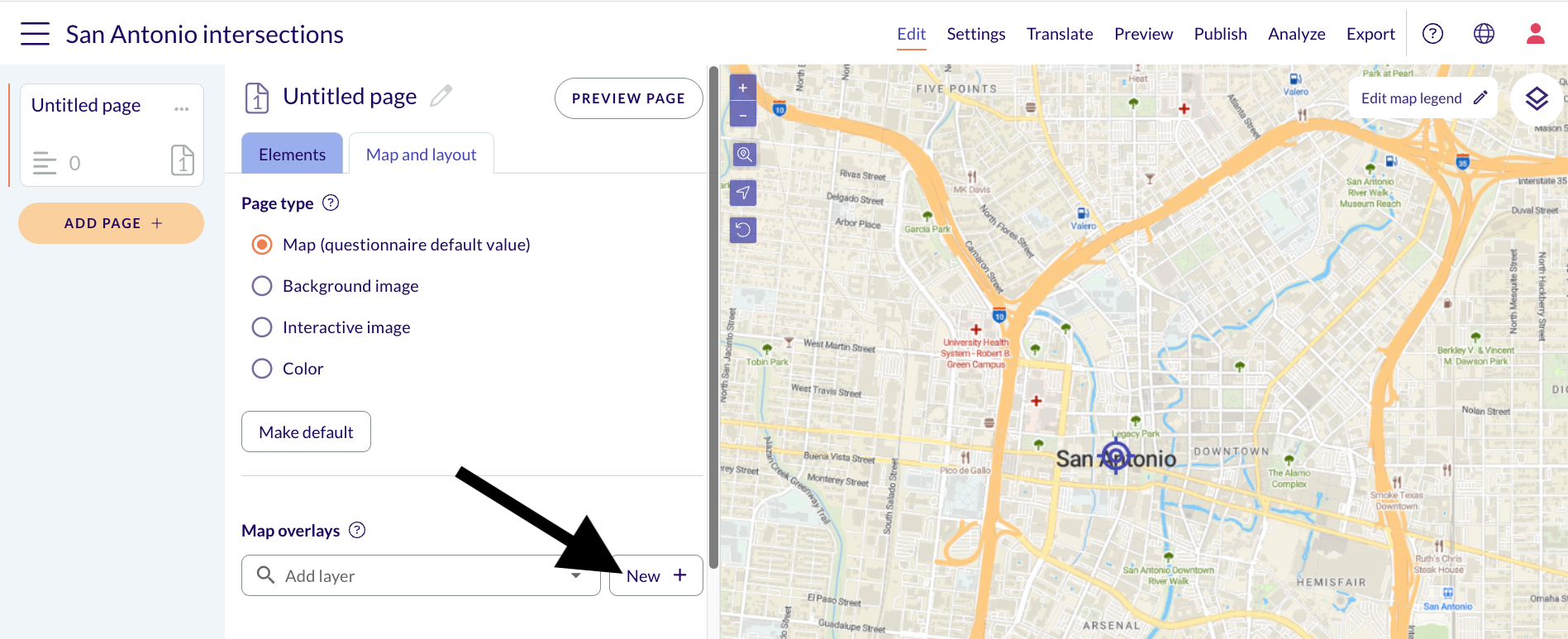The height and width of the screenshot is (639, 1568).
Task: Open the help question mark icon in header
Action: point(1432,34)
